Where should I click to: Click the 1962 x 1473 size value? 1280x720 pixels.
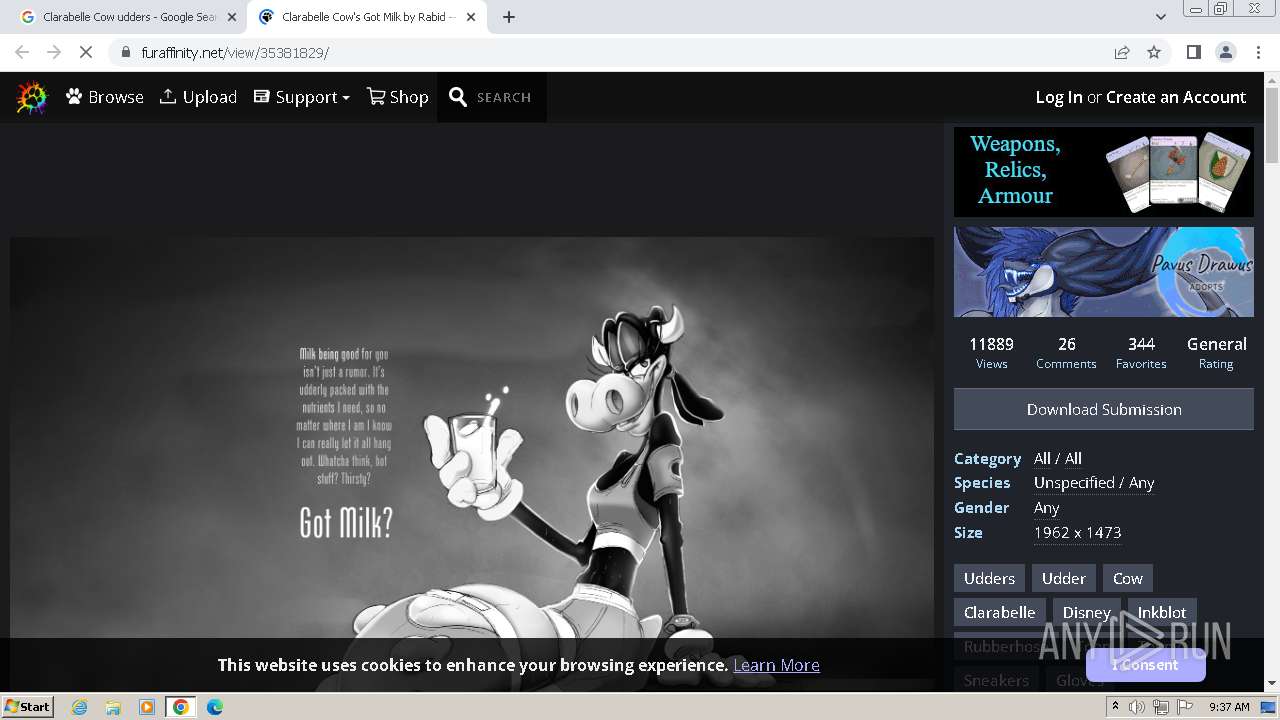pyautogui.click(x=1077, y=532)
